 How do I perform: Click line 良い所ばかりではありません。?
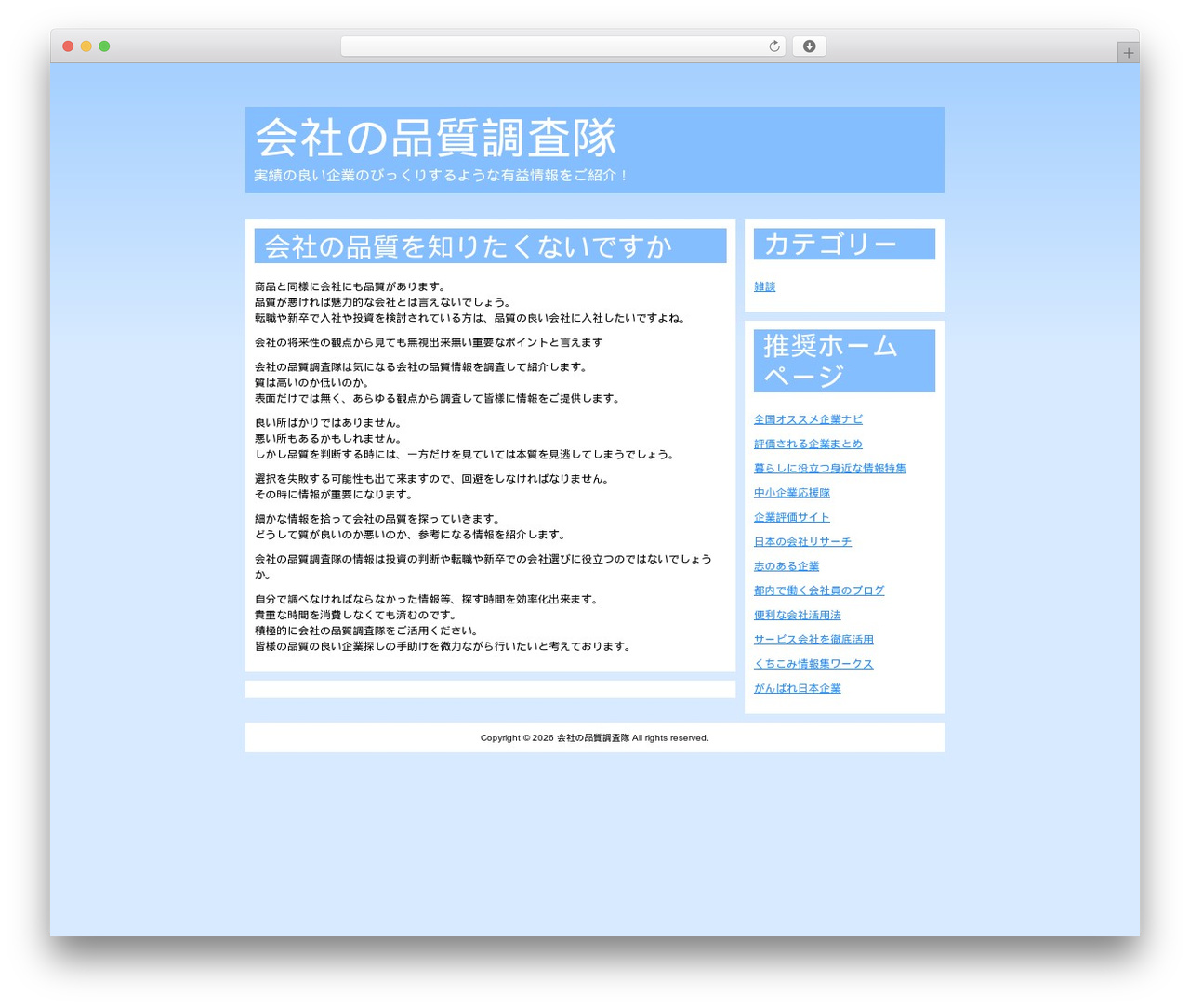[x=328, y=423]
